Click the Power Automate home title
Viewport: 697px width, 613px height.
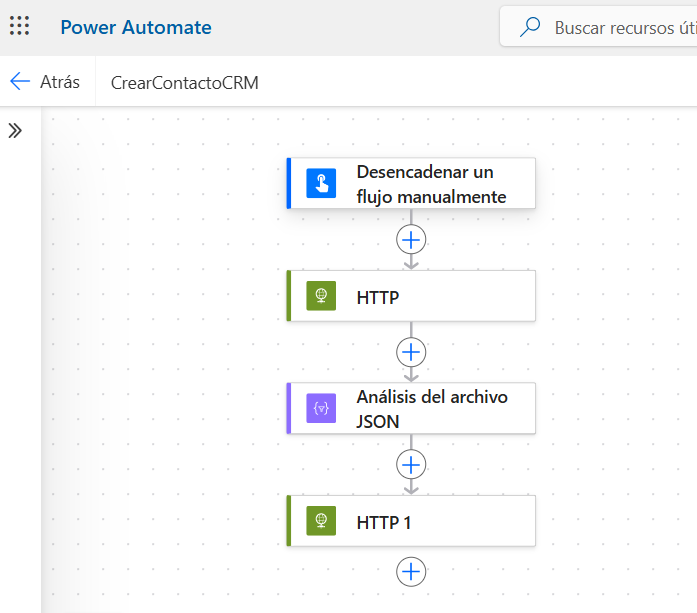tap(136, 28)
